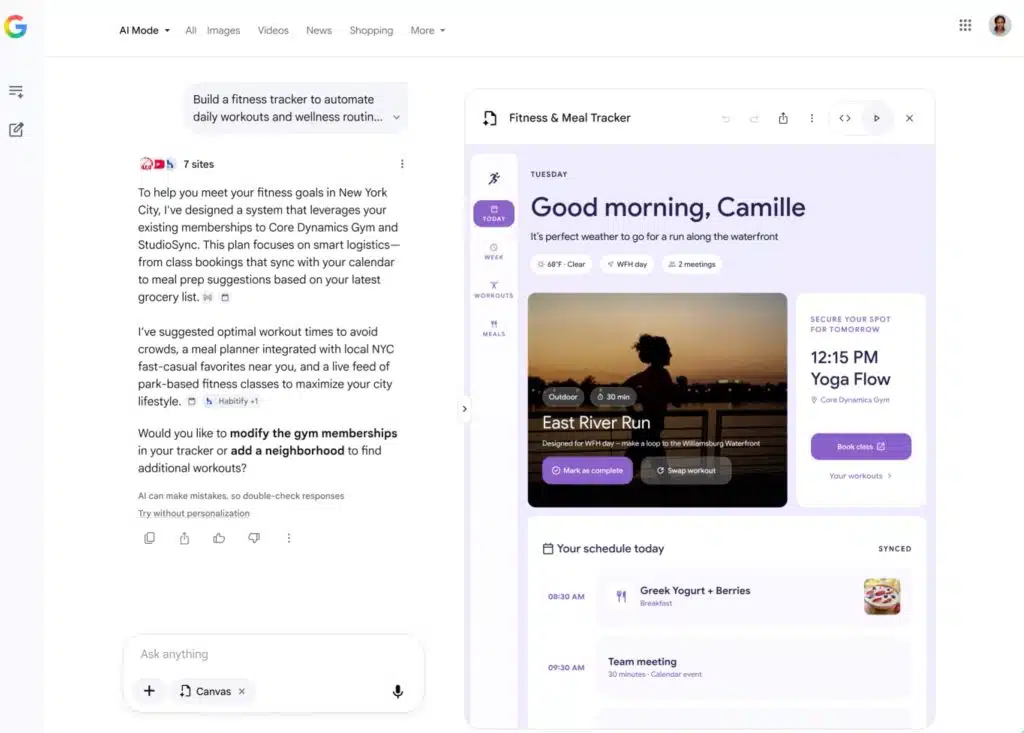
Task: Copy the response using the copy icon
Action: coord(150,538)
